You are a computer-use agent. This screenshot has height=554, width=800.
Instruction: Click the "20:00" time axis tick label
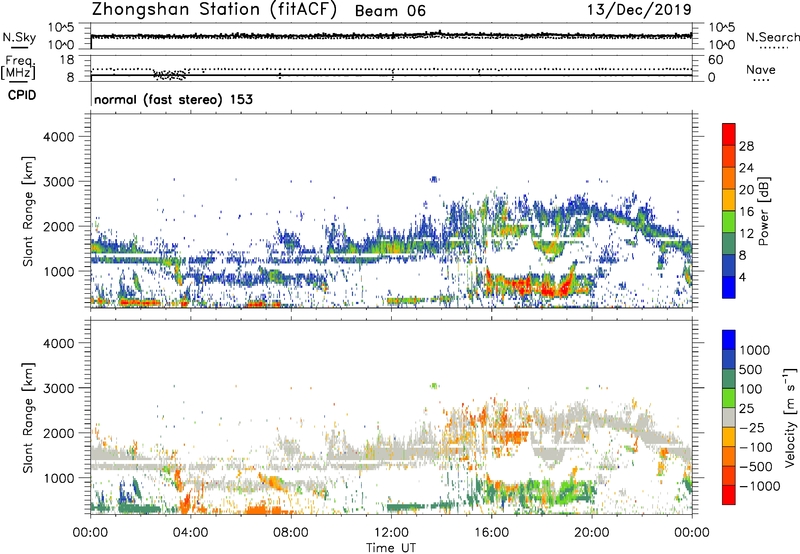pos(591,533)
